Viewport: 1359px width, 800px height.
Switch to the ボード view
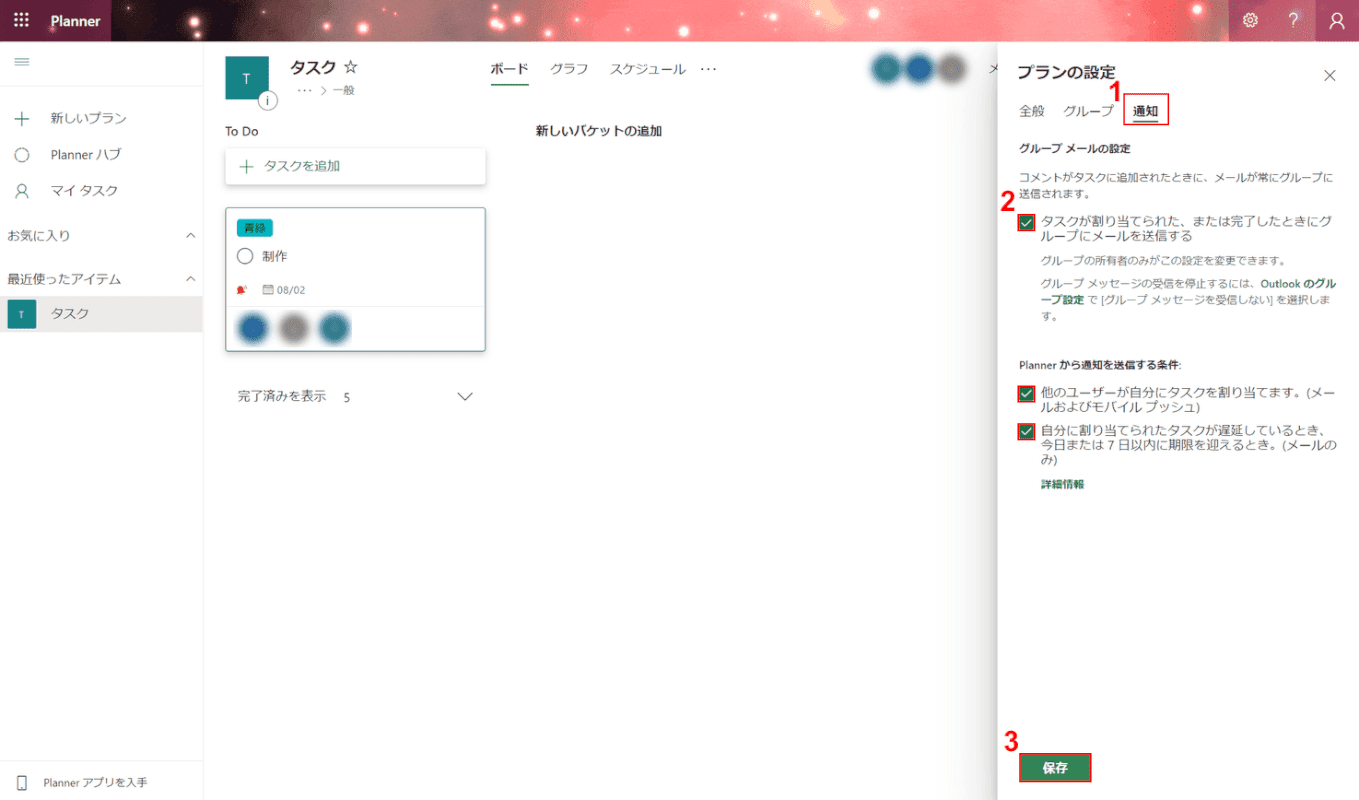[509, 69]
